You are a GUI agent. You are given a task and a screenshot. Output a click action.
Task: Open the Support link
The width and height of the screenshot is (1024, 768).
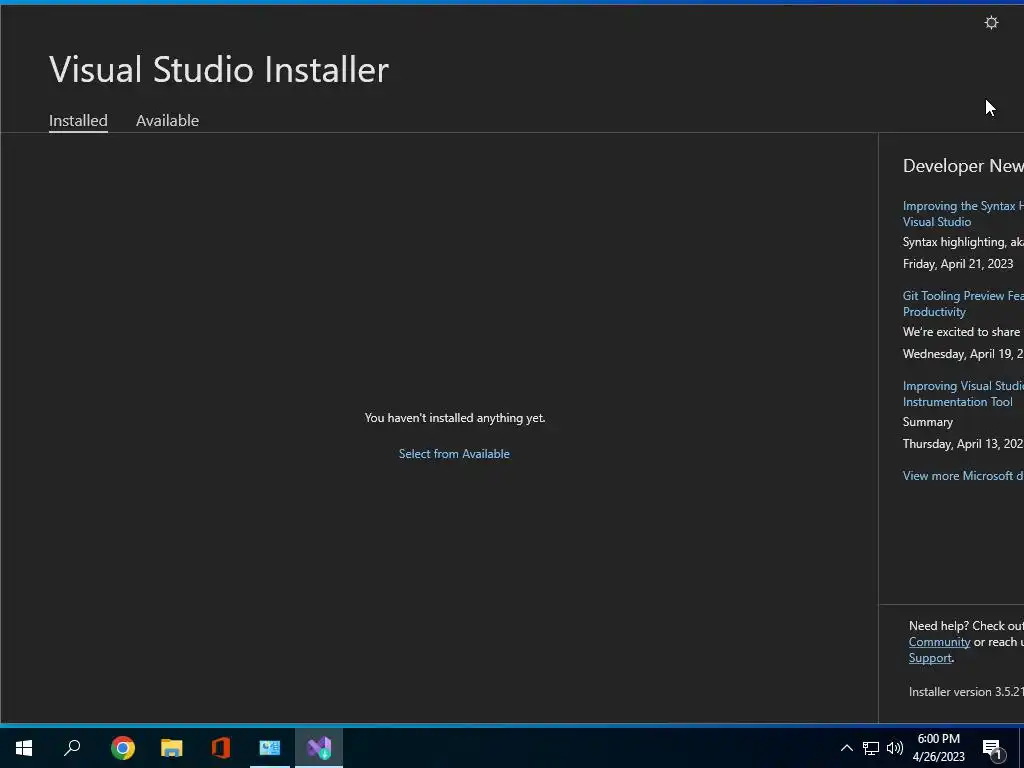(930, 658)
